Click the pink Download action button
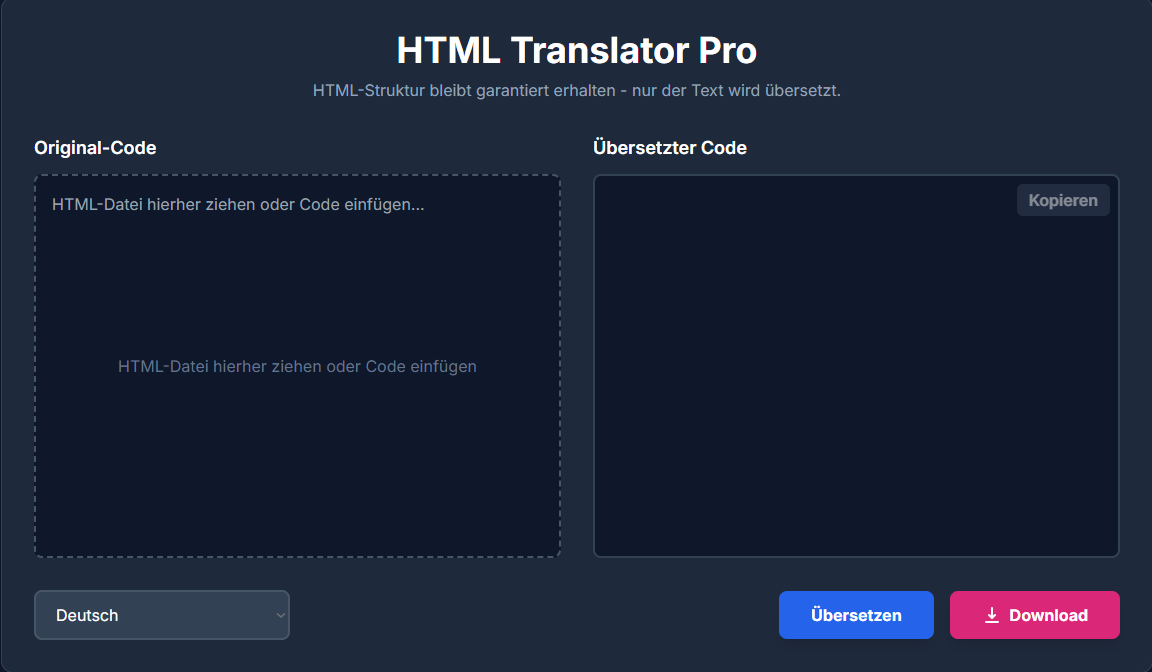Image resolution: width=1152 pixels, height=672 pixels. (x=1034, y=614)
